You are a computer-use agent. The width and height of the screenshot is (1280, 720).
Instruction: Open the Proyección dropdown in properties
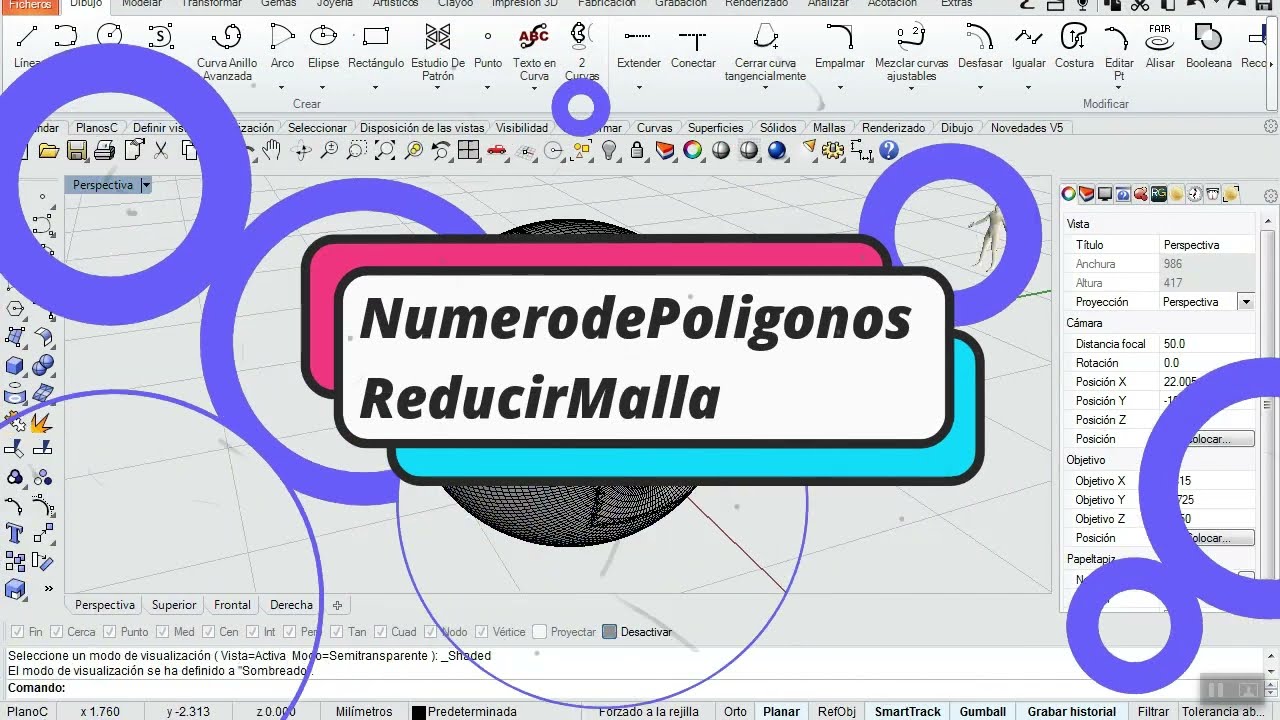(x=1246, y=302)
